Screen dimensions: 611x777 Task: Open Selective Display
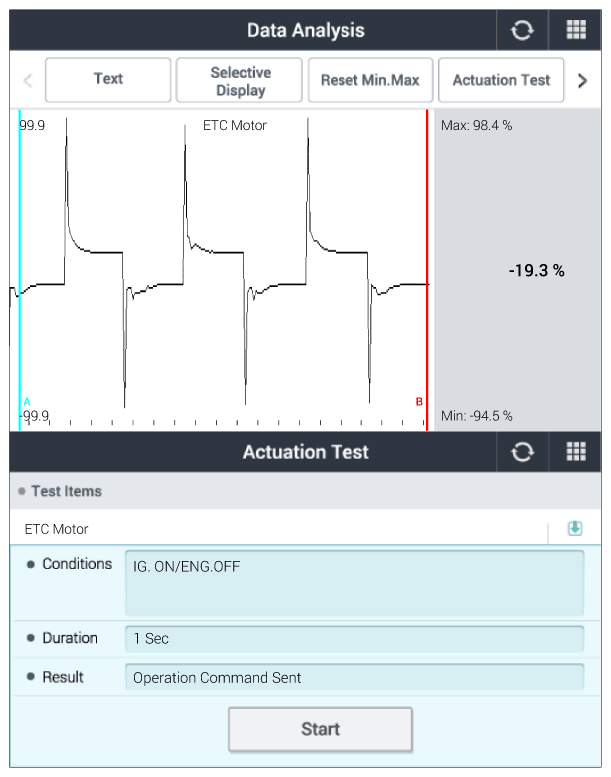point(240,81)
